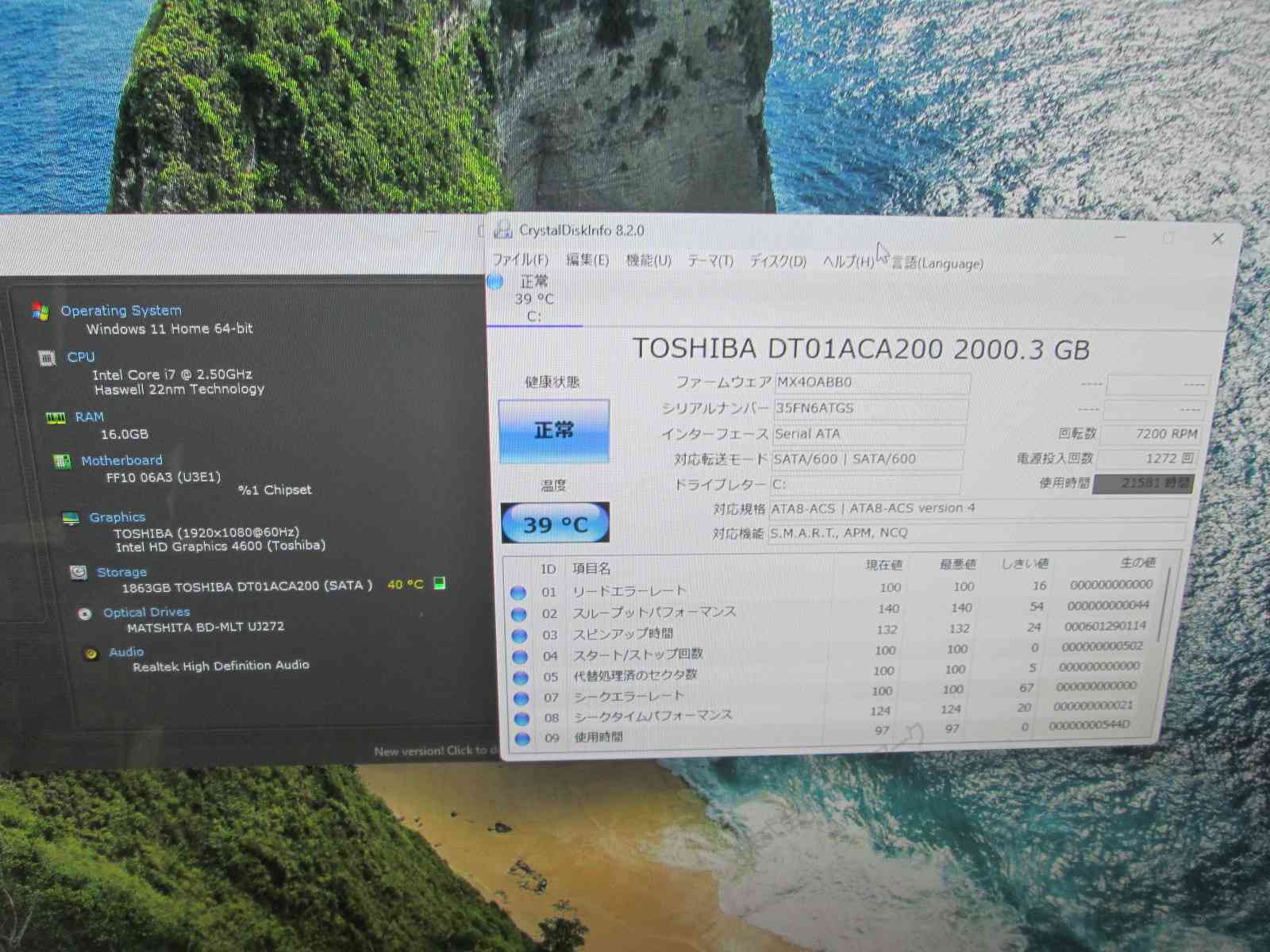The height and width of the screenshot is (952, 1270).
Task: Select the C: disk tab at the top
Action: tap(533, 299)
